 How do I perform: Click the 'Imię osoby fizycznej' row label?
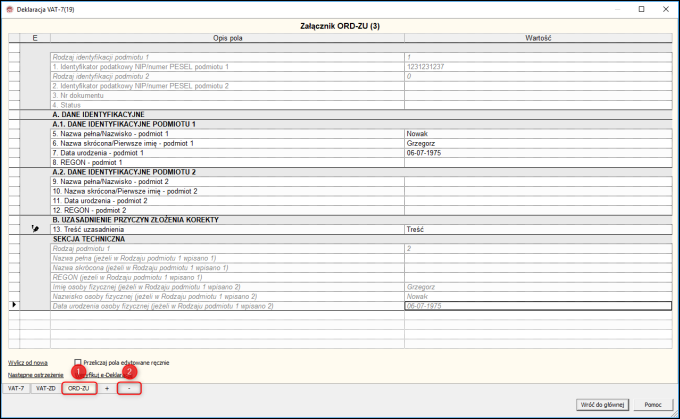[147, 287]
